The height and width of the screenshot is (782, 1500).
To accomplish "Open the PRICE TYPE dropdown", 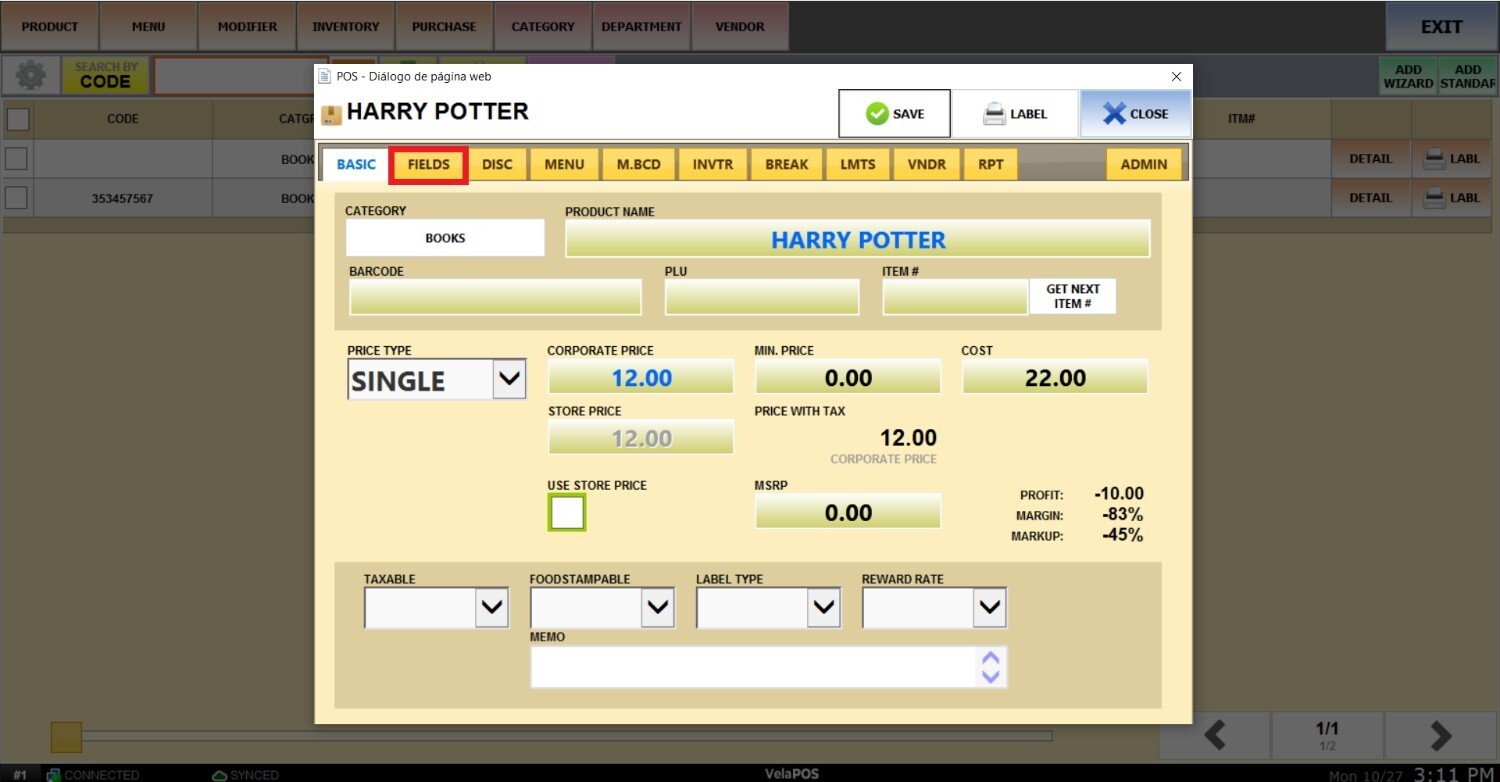I will (x=509, y=380).
